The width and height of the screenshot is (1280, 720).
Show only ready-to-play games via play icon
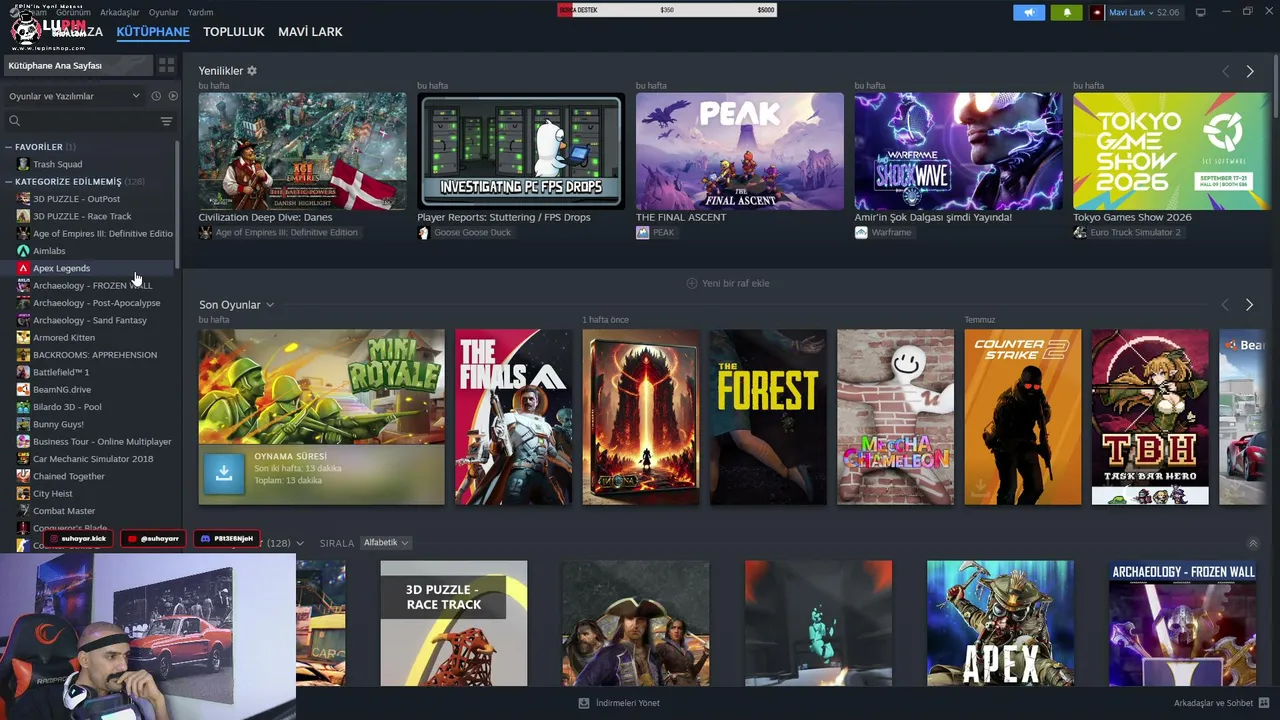pos(173,96)
